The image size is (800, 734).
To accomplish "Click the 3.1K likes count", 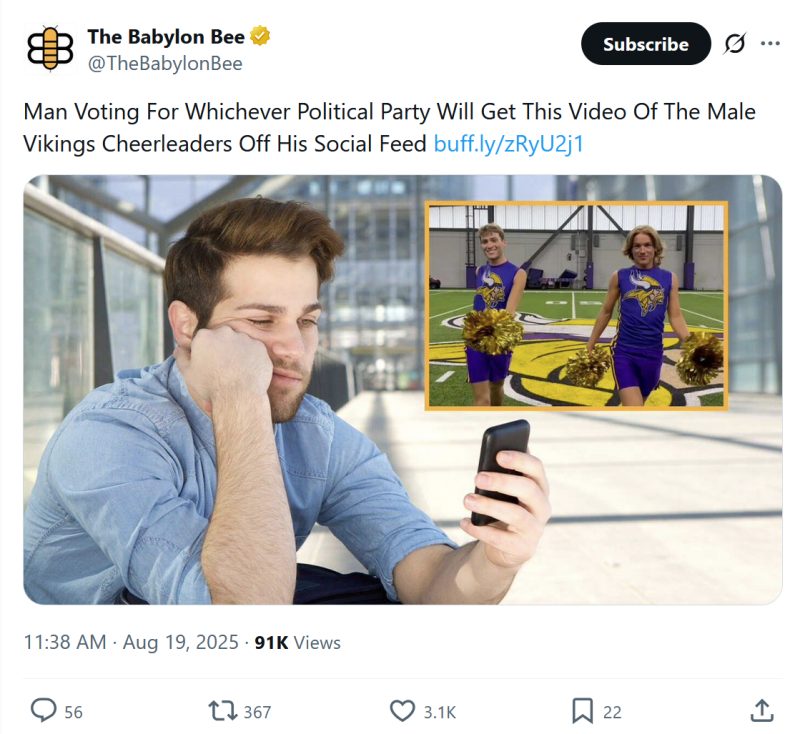I will click(x=440, y=712).
